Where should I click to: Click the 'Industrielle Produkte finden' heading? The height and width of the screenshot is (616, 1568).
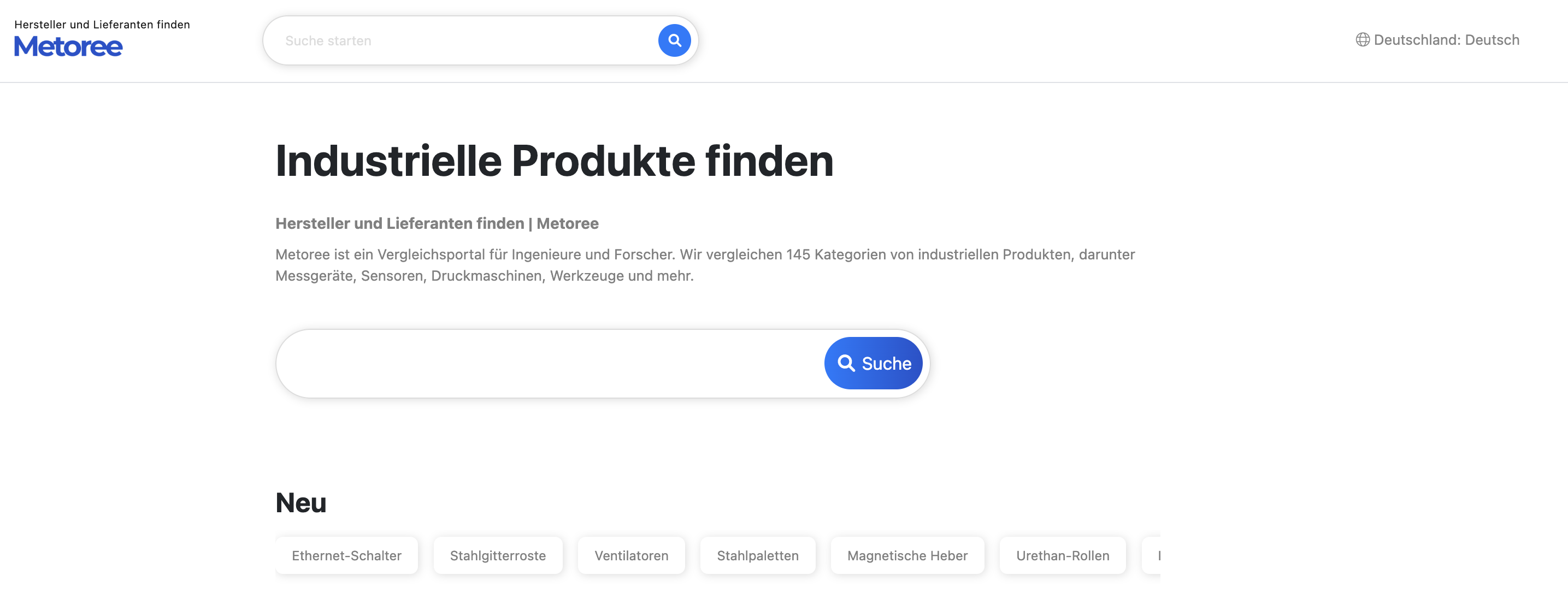[554, 161]
